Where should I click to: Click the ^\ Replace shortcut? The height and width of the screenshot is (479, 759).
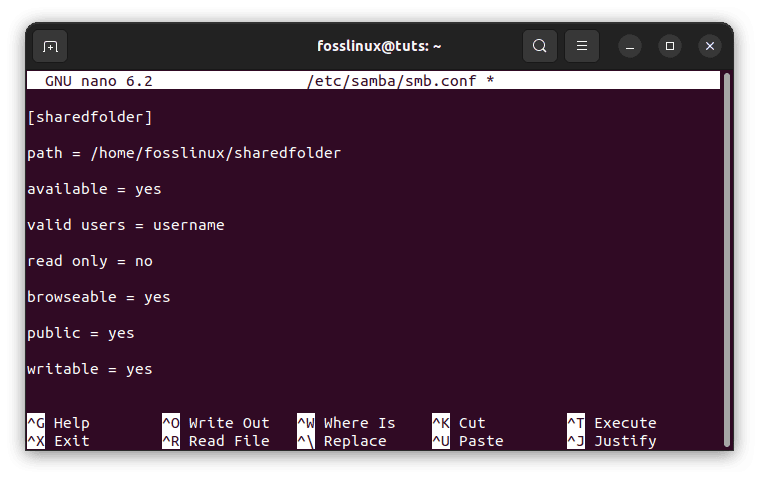click(x=342, y=441)
